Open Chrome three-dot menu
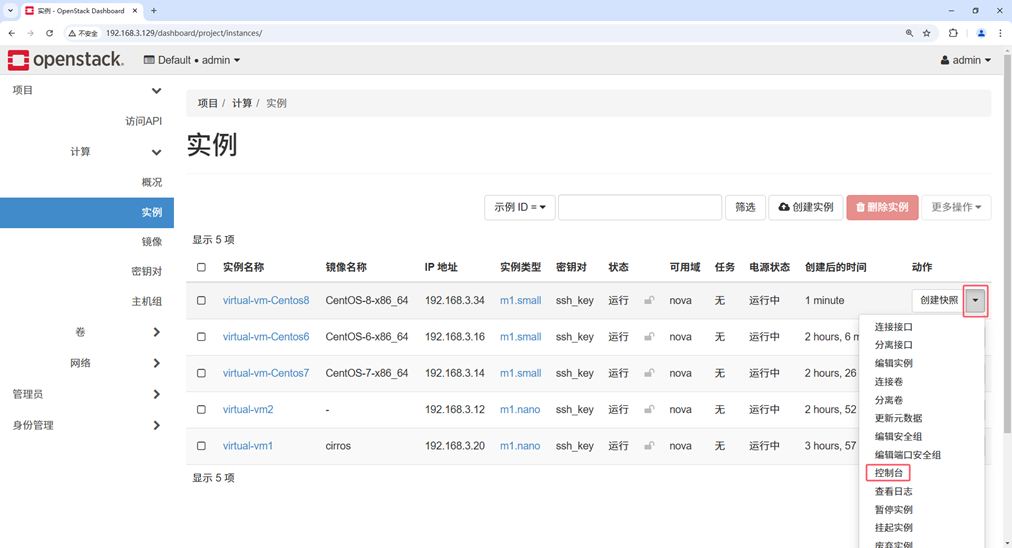The image size is (1012, 548). point(1000,33)
